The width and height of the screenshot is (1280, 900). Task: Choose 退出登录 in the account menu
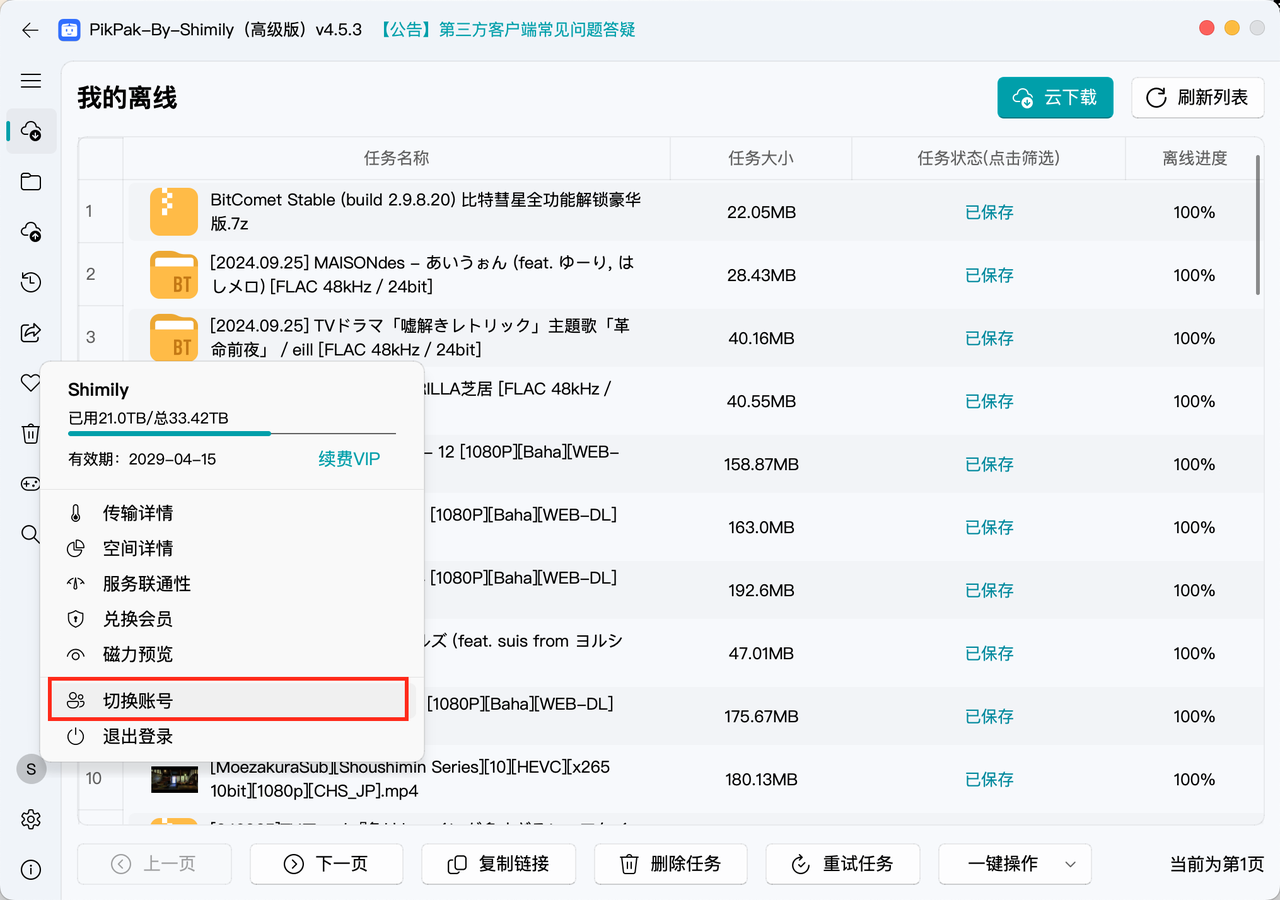click(x=138, y=737)
